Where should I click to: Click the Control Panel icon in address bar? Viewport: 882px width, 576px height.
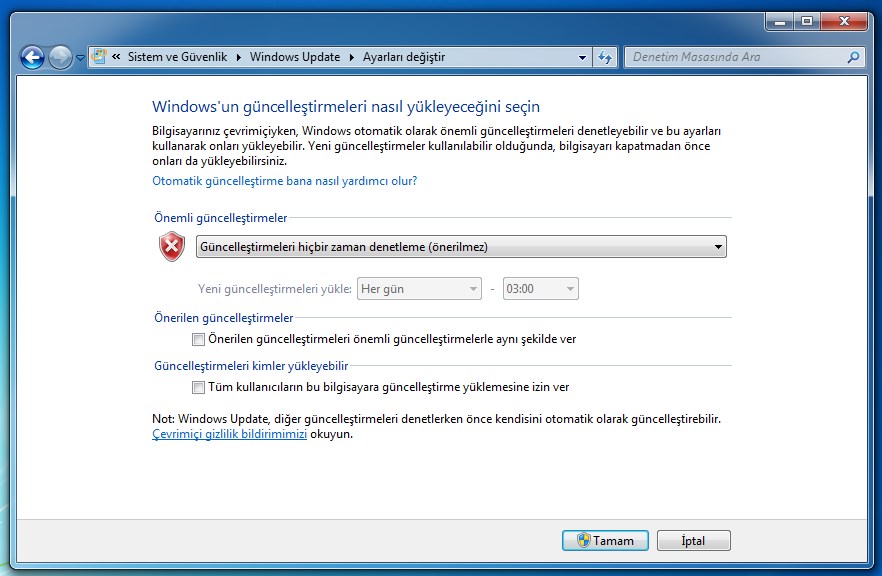tap(99, 57)
